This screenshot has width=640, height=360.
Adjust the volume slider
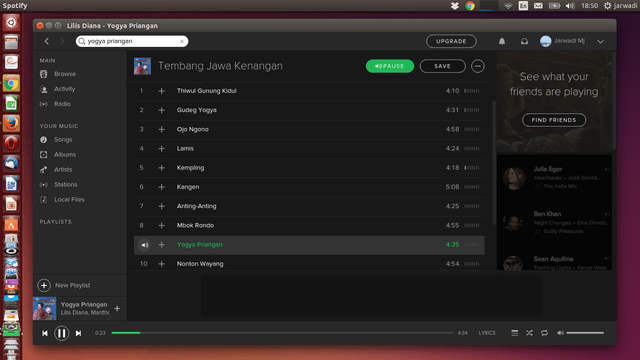(585, 333)
